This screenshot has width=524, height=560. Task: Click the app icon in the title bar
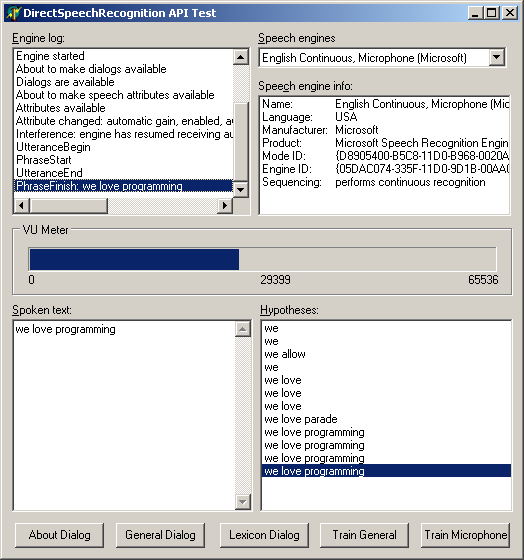click(14, 13)
